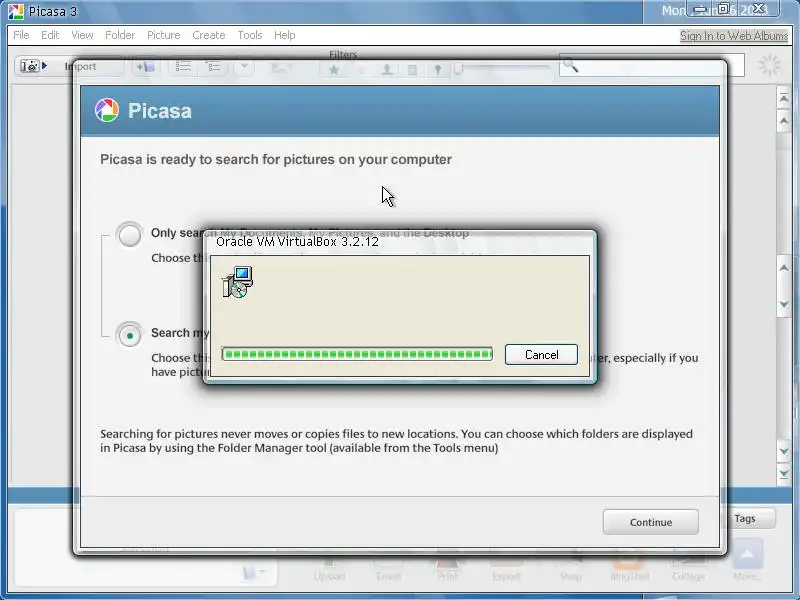Click the Shop icon in bottom bar

[570, 569]
